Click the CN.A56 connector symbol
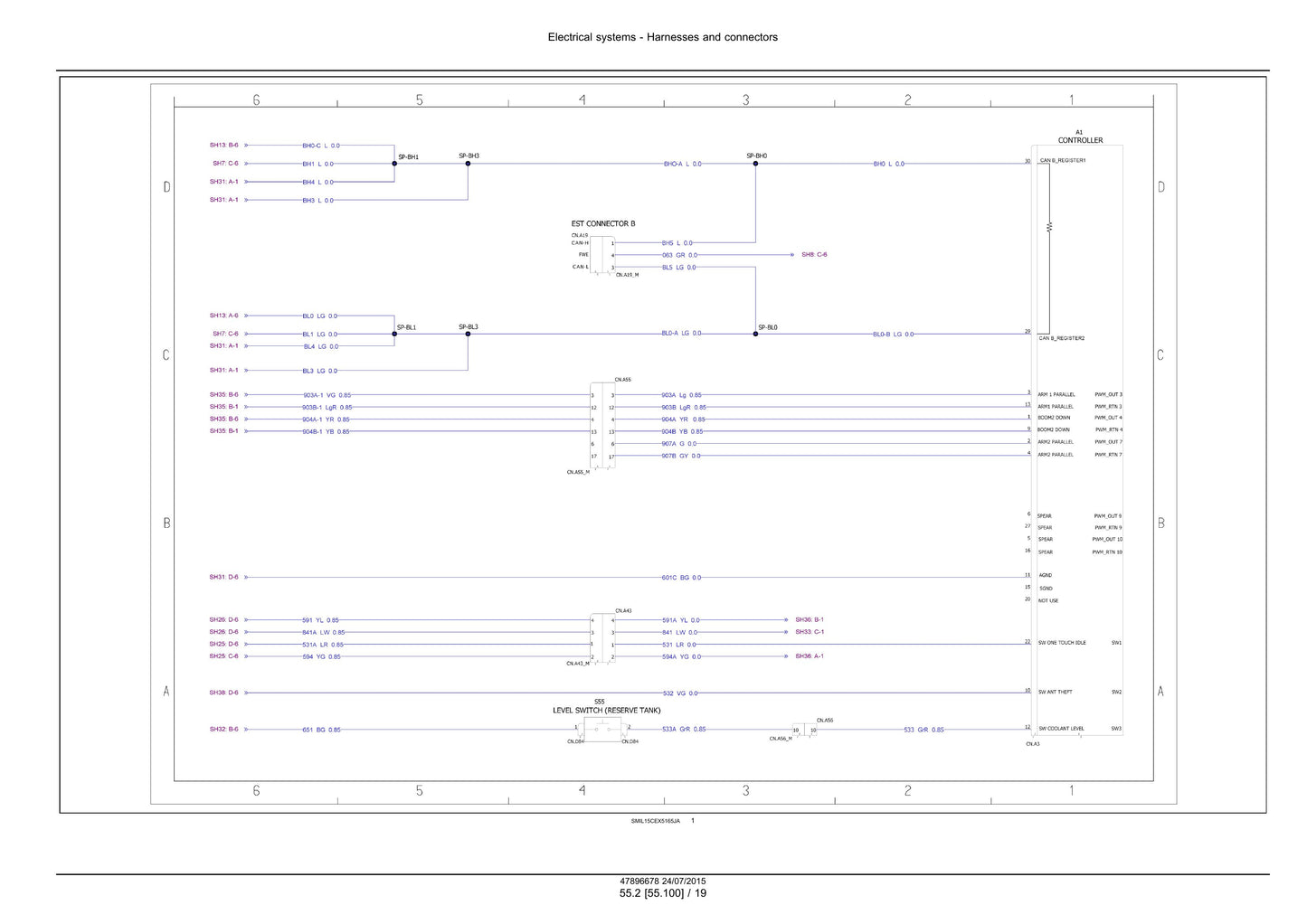The image size is (1307, 924). 805,730
